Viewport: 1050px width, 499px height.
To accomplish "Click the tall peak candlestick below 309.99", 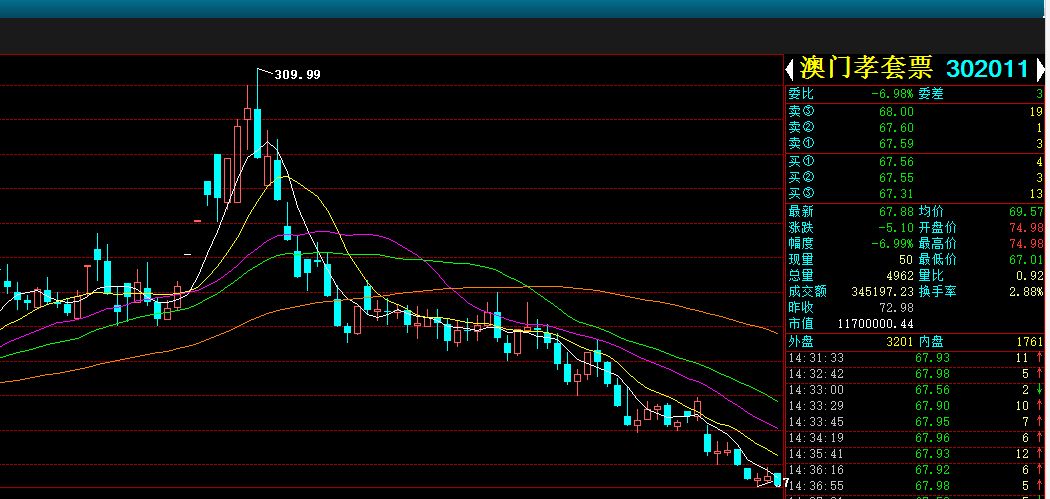I will (x=257, y=113).
